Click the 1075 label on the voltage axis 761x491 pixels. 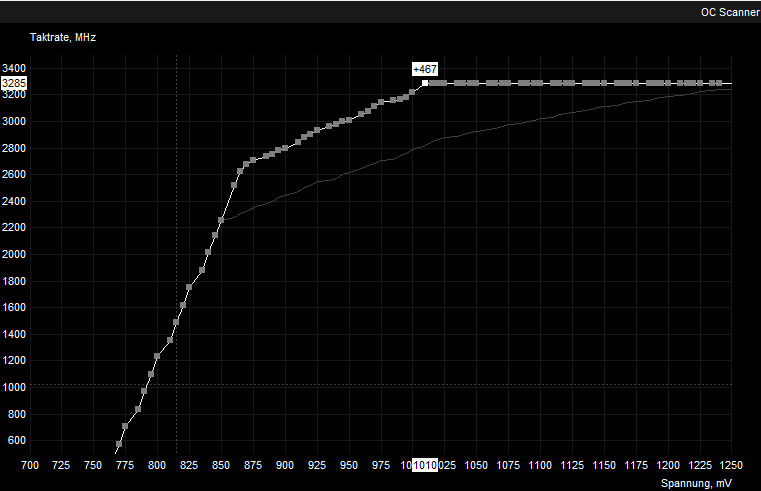(508, 465)
